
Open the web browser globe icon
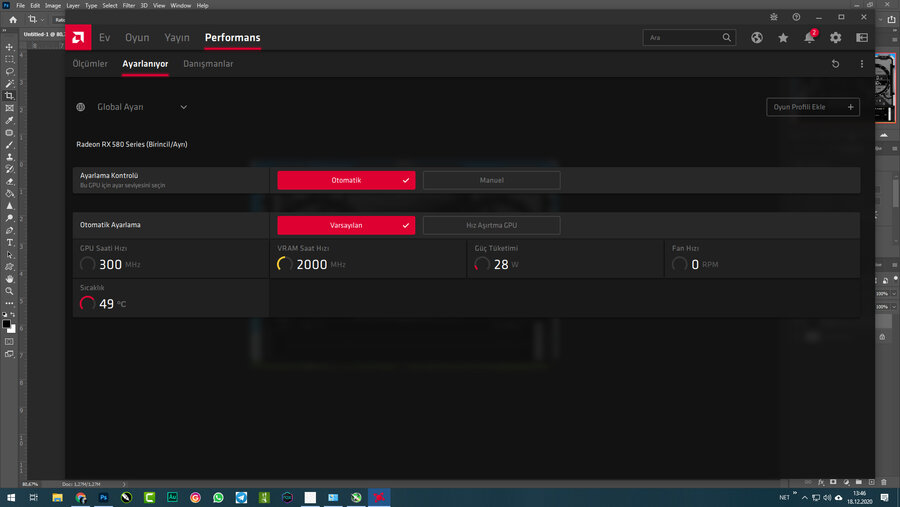(757, 37)
